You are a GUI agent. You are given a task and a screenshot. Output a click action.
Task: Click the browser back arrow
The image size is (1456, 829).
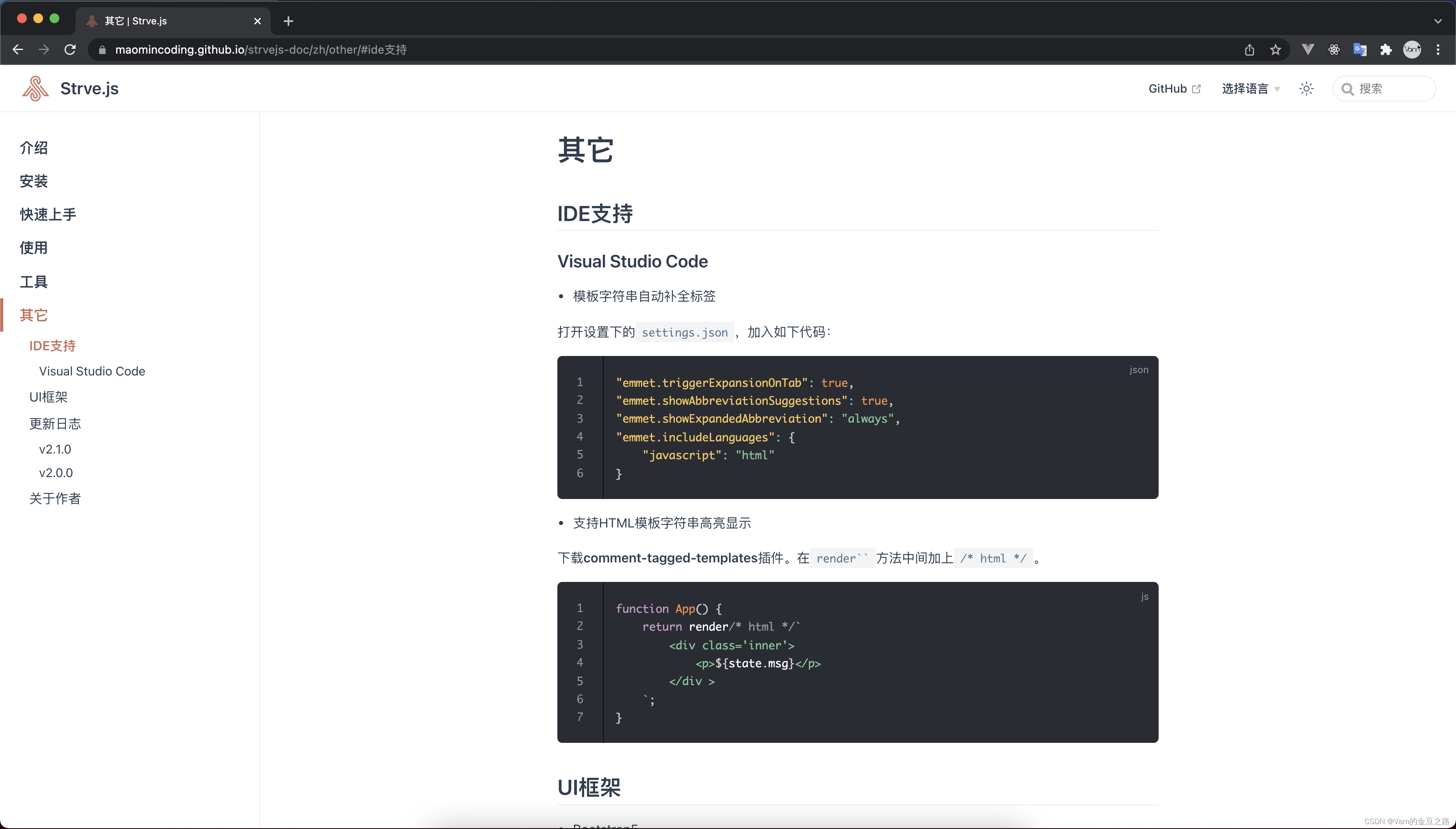17,50
